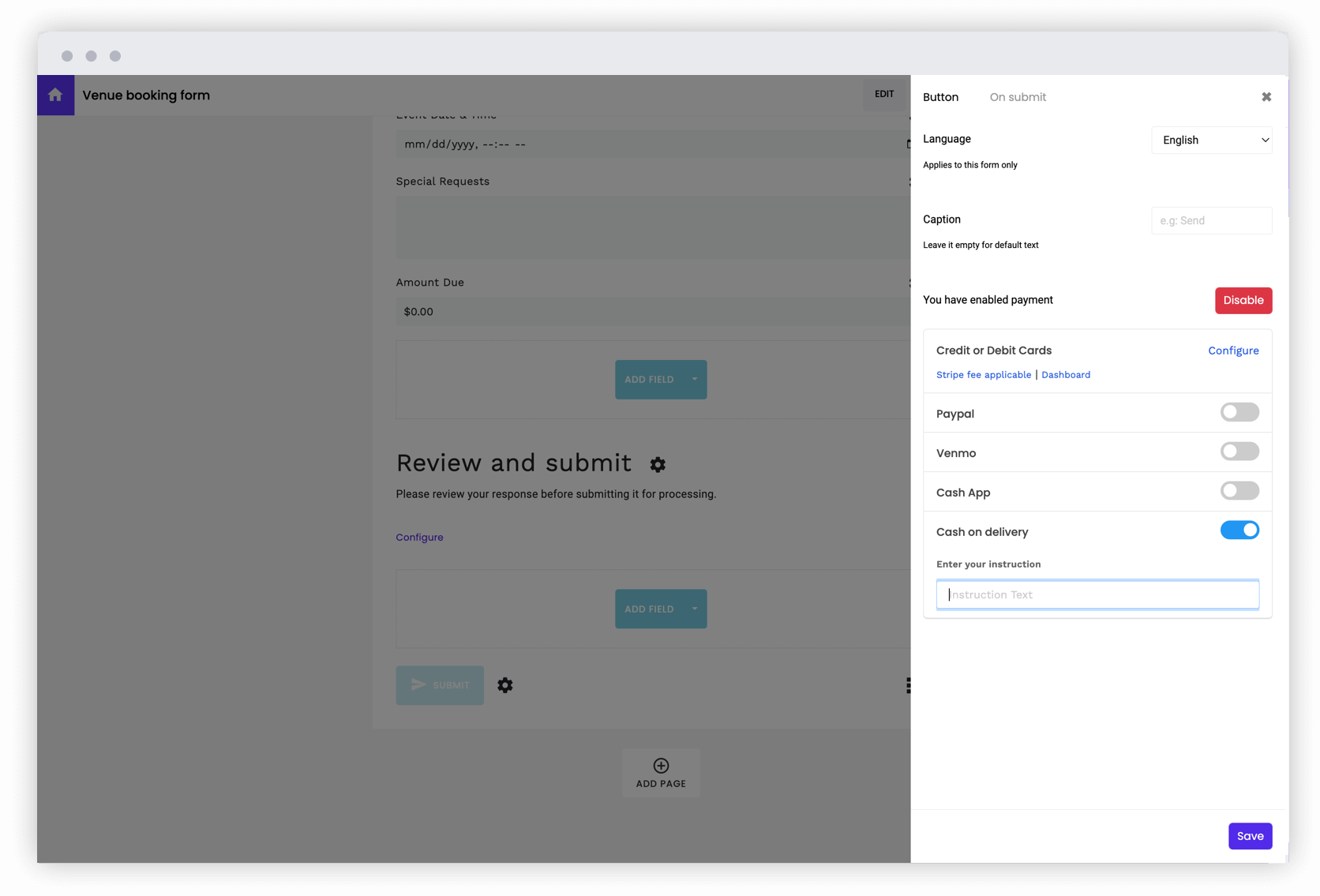Click the Instruction Text input field

point(1097,594)
